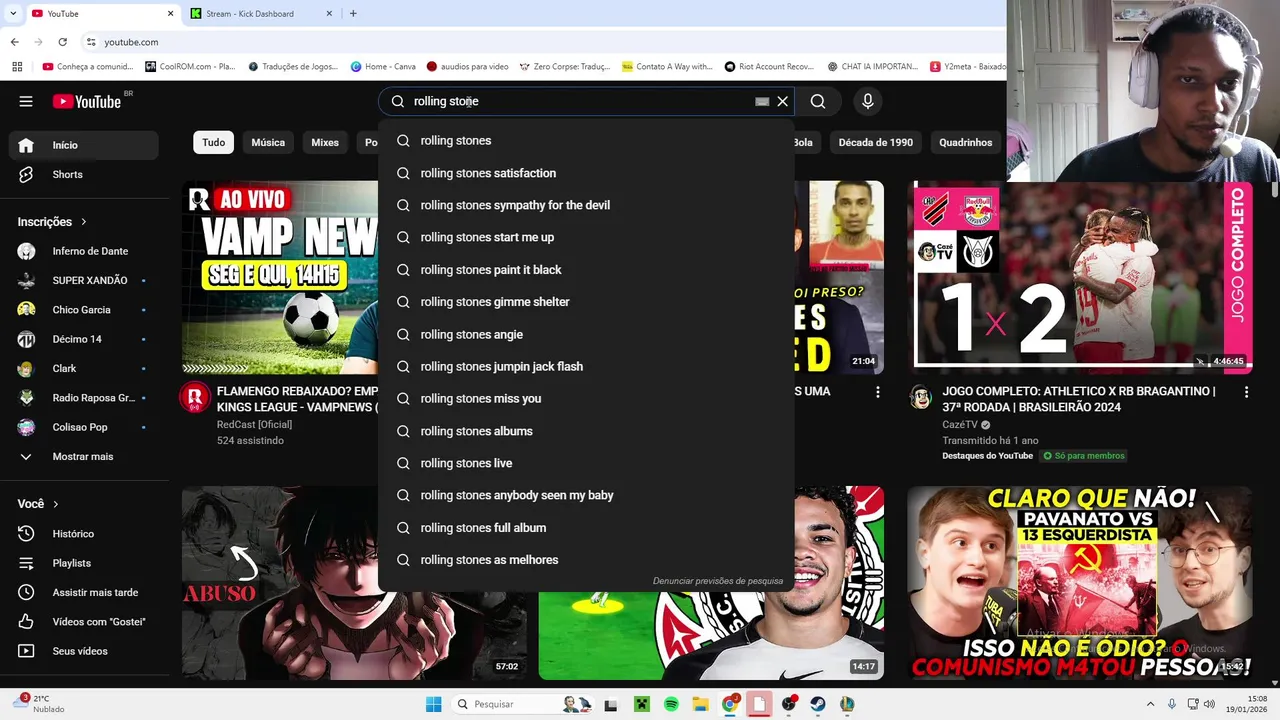Open the YouTube hamburger guide menu
The image size is (1280, 720).
click(x=26, y=101)
